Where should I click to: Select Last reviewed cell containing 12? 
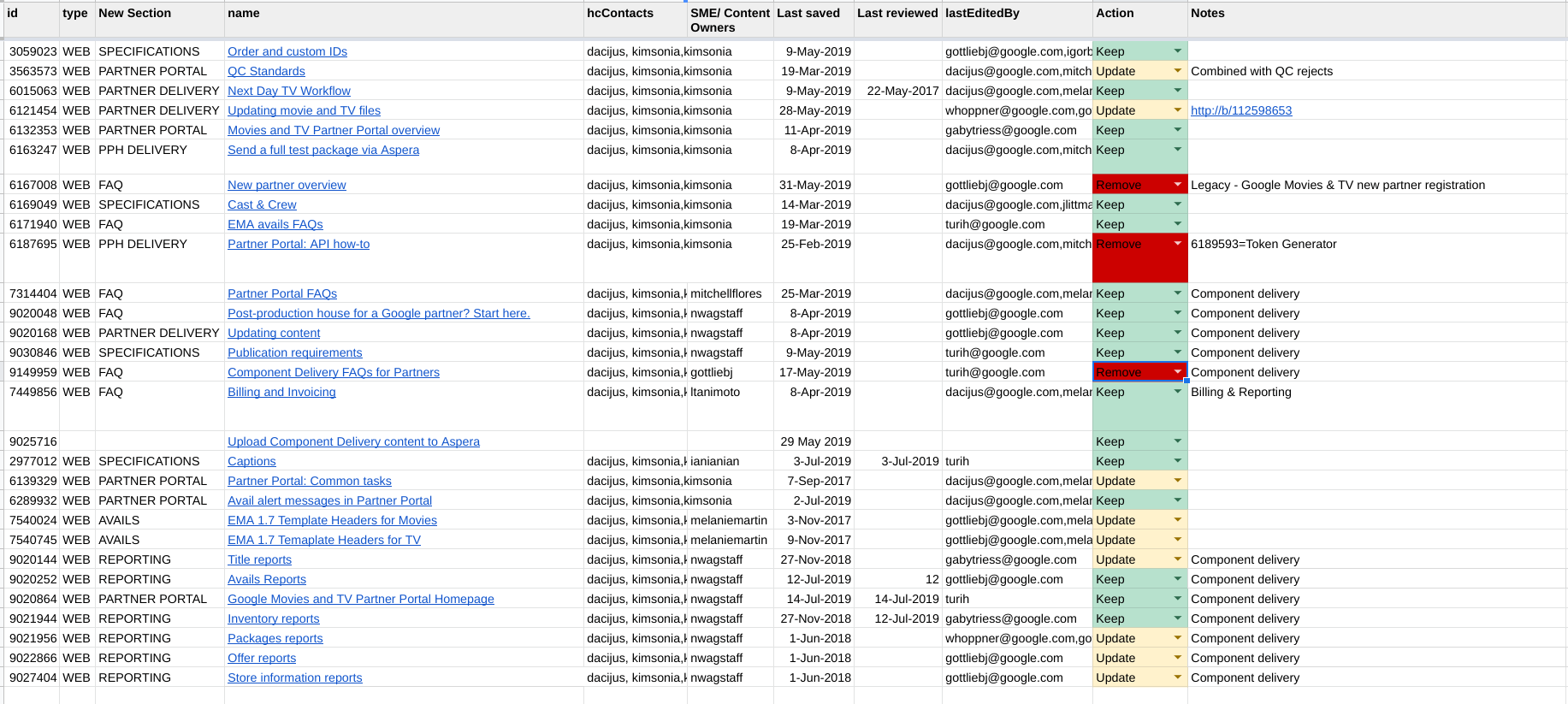click(898, 579)
